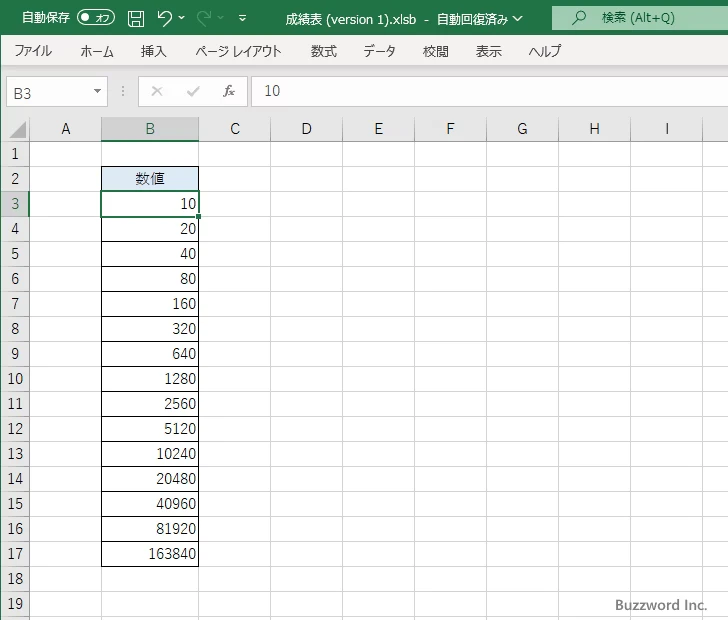The width and height of the screenshot is (728, 620).
Task: Select the cell containing 160
Action: 150,304
